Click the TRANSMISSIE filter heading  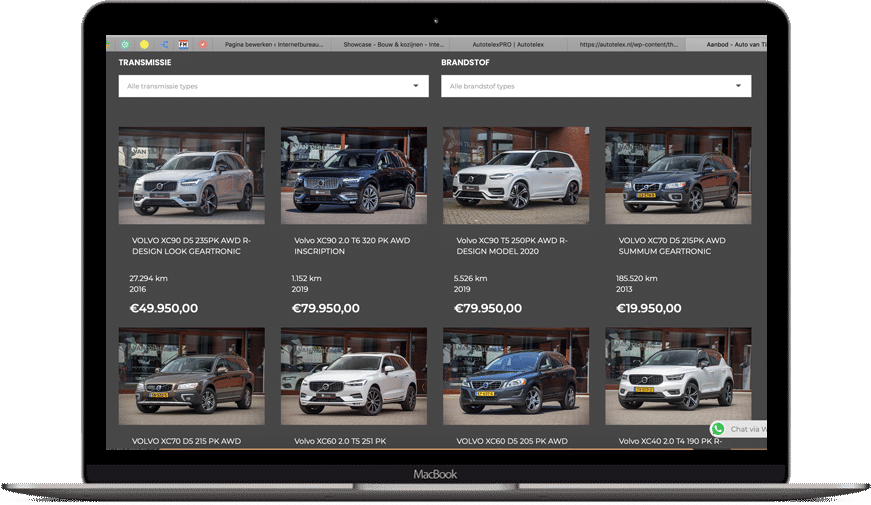pyautogui.click(x=144, y=63)
